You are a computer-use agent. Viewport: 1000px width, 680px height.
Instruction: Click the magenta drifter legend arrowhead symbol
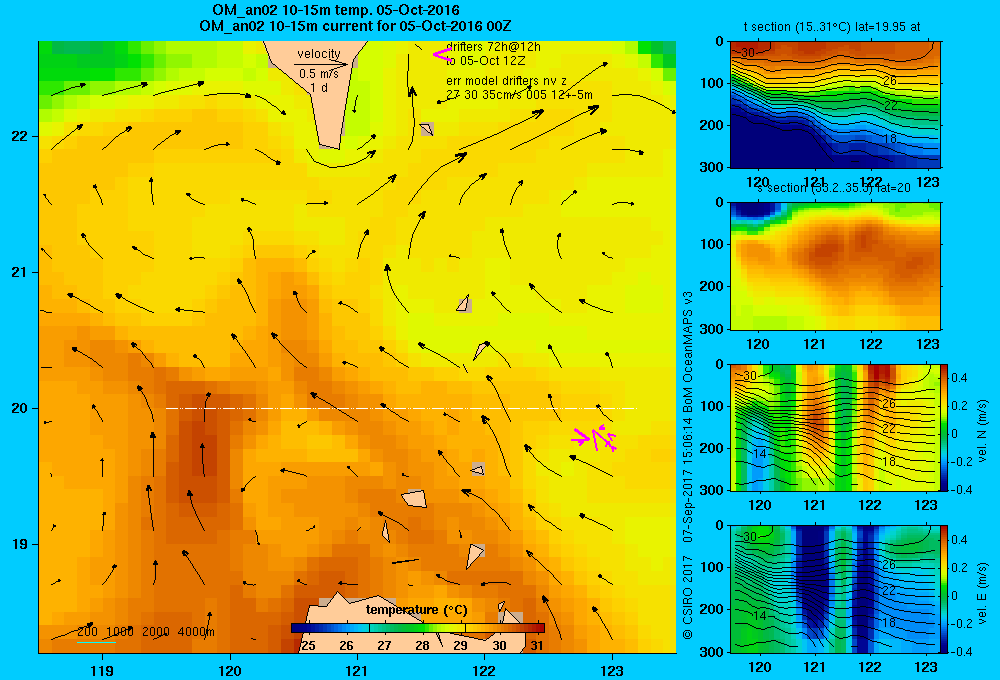(441, 54)
